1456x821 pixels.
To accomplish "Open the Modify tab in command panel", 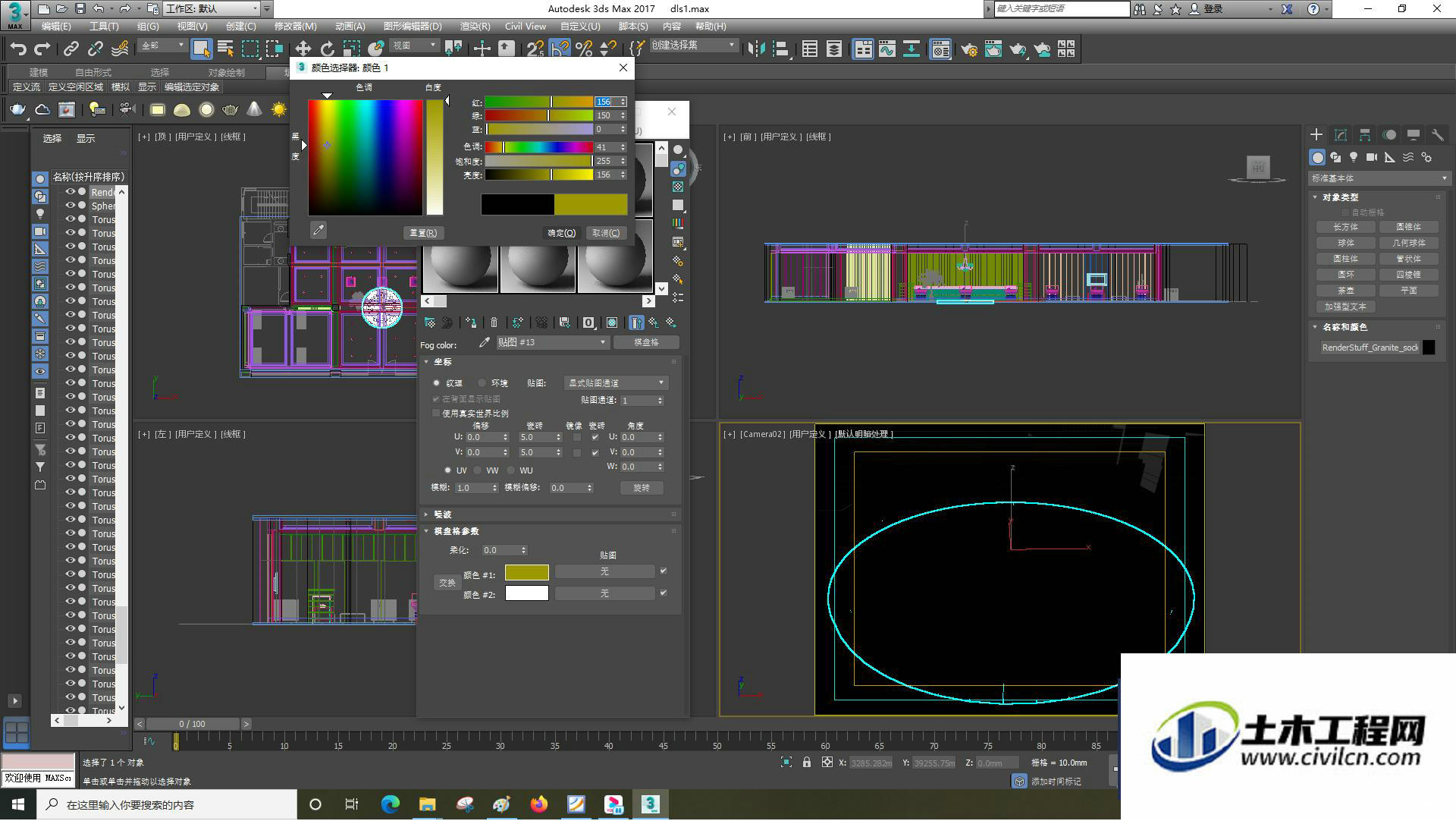I will pos(1341,135).
